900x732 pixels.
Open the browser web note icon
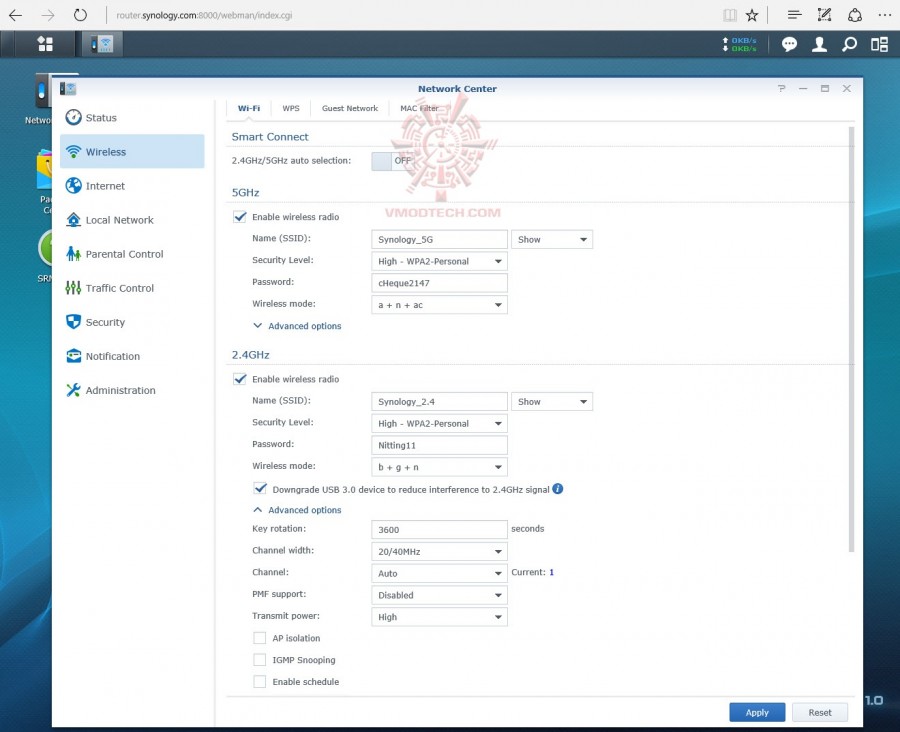point(824,15)
